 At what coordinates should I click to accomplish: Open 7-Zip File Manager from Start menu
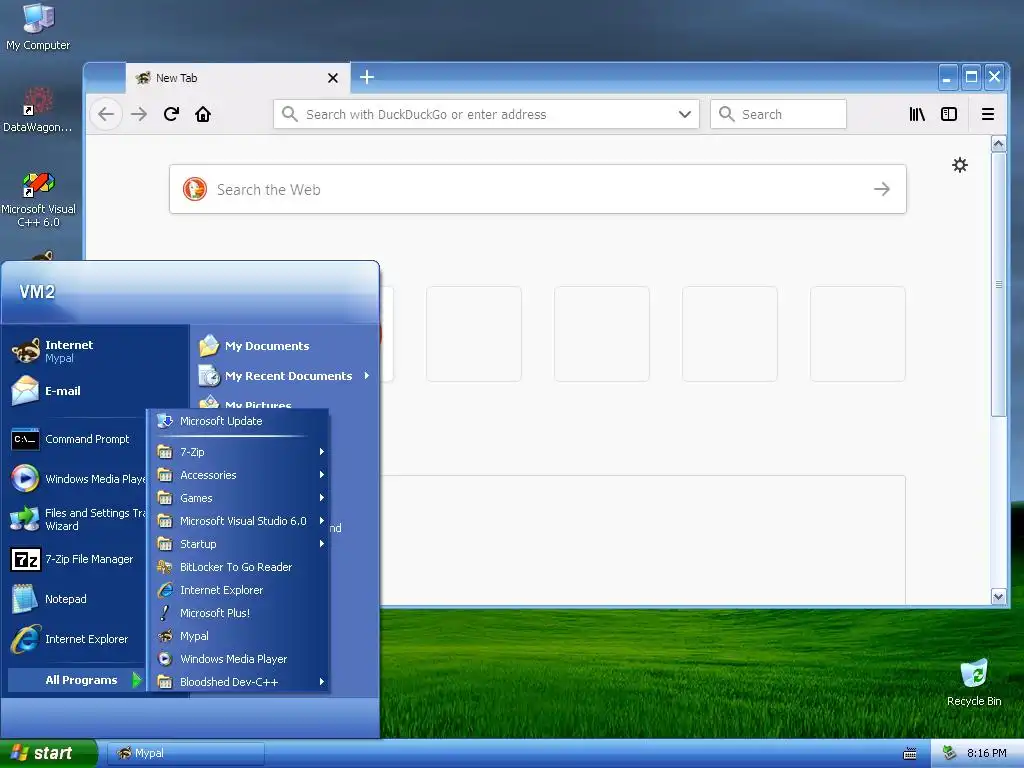pos(77,559)
